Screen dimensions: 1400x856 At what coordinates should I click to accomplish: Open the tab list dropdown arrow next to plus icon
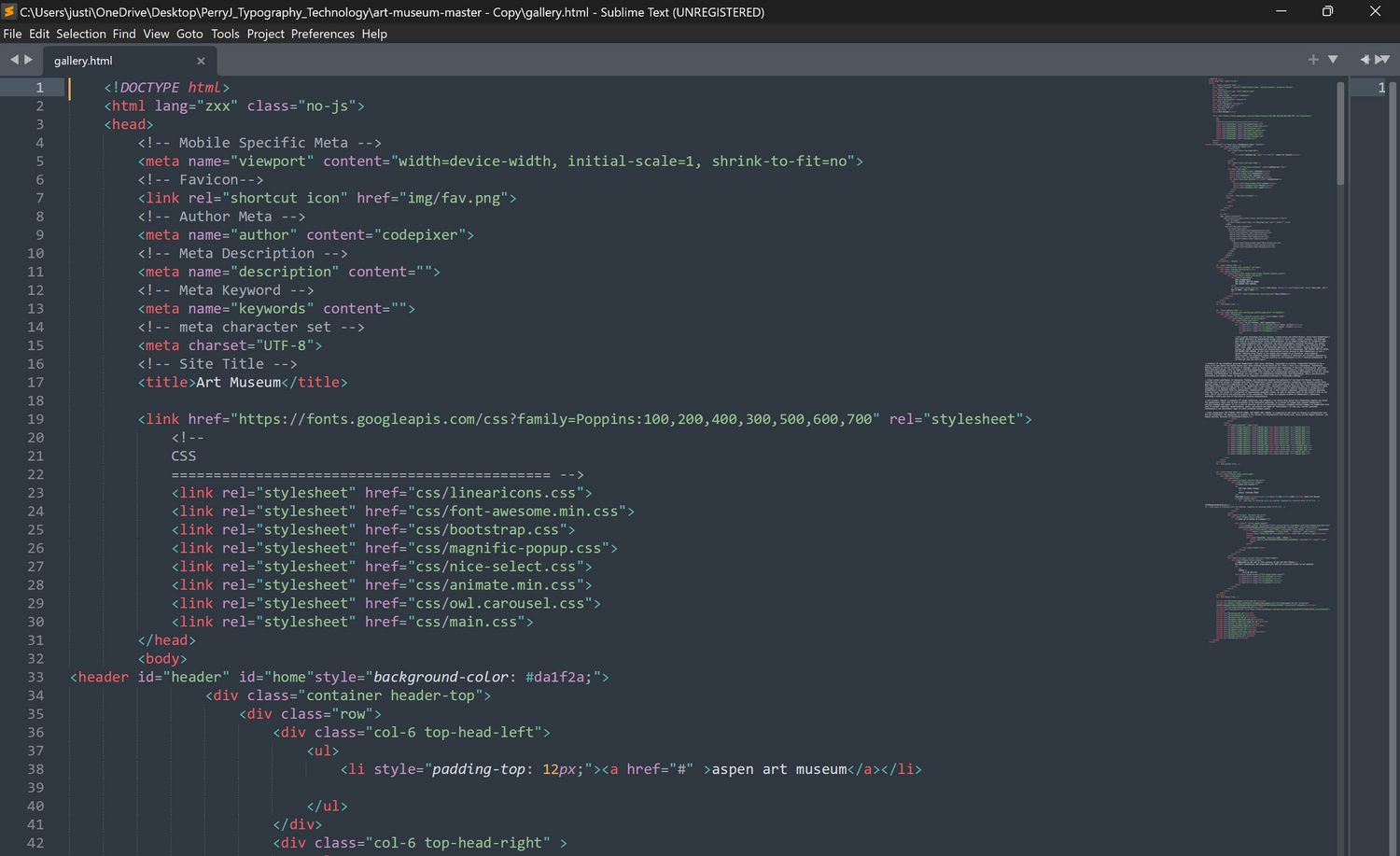click(x=1333, y=60)
